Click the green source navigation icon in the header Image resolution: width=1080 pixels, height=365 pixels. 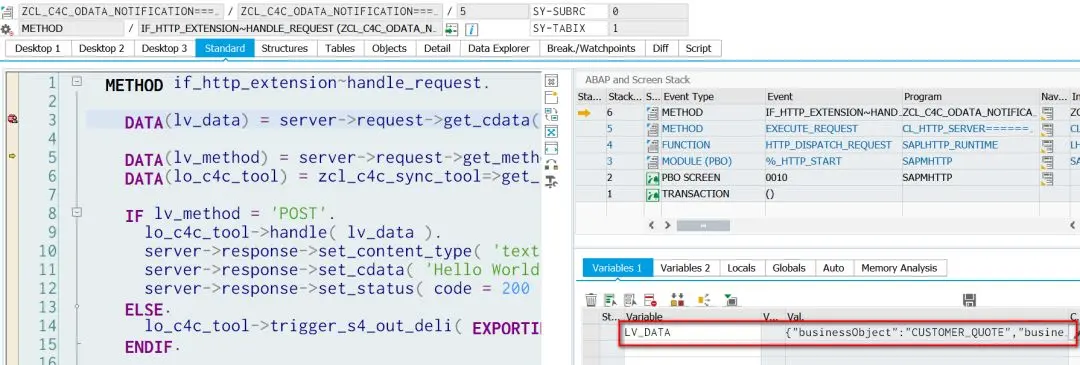[x=451, y=29]
